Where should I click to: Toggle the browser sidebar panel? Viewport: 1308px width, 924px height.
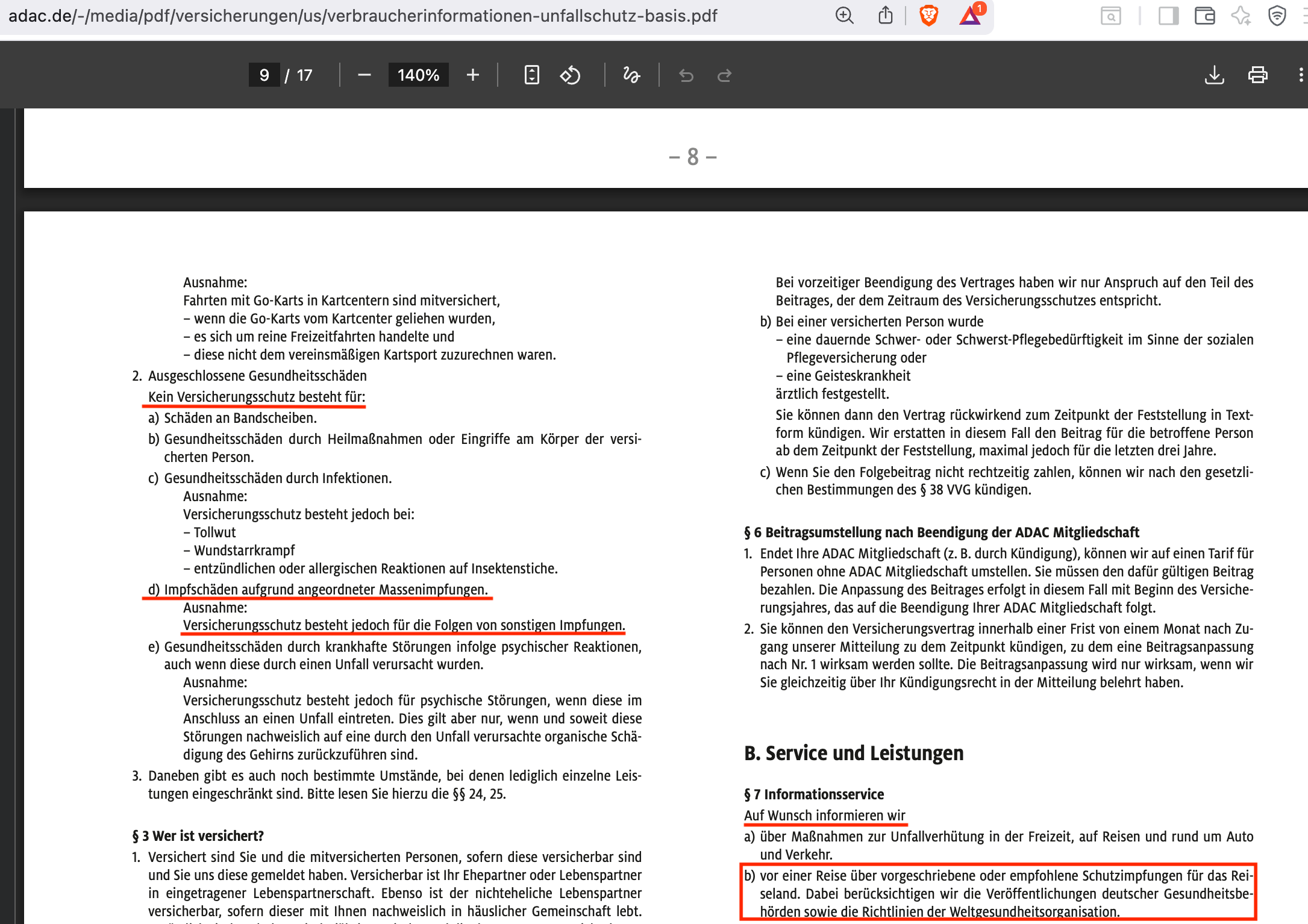pos(1168,16)
